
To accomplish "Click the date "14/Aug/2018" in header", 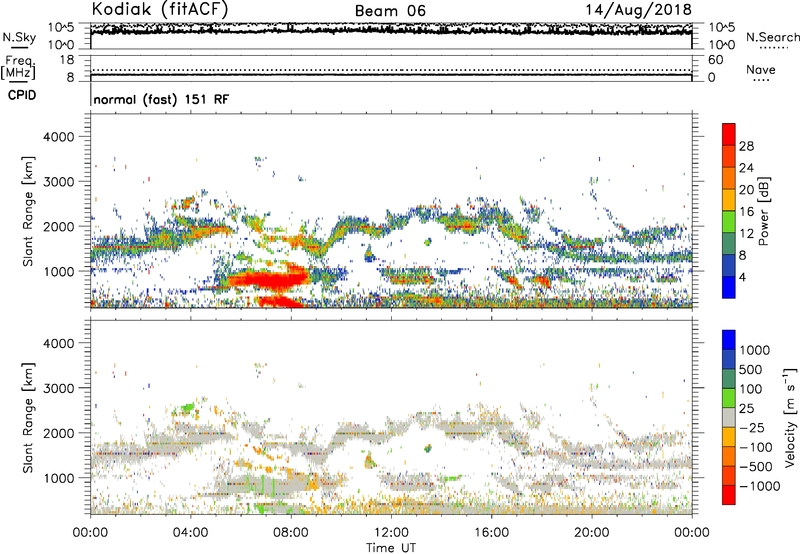I will (x=638, y=10).
